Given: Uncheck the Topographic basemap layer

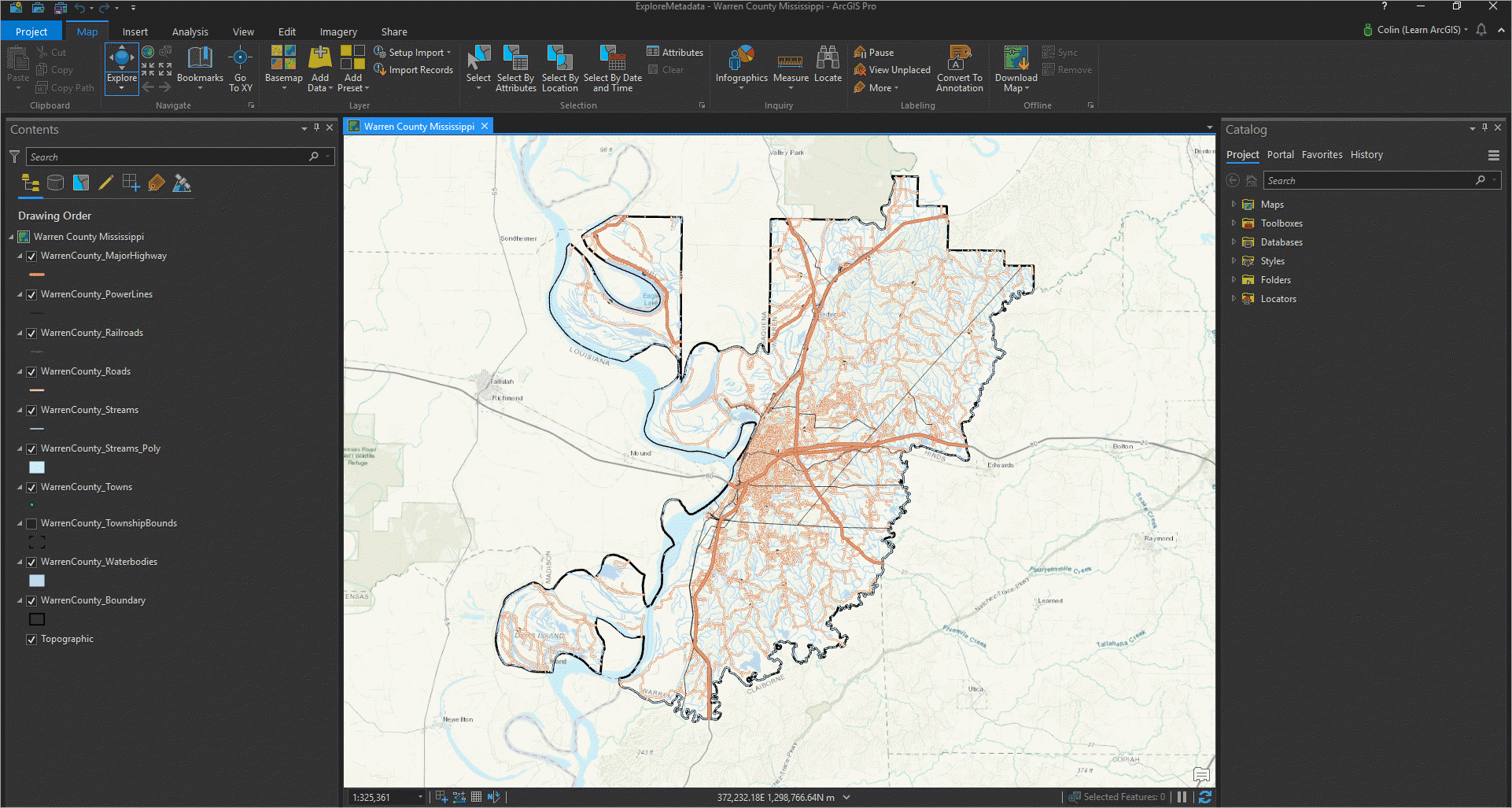Looking at the screenshot, I should (x=31, y=640).
